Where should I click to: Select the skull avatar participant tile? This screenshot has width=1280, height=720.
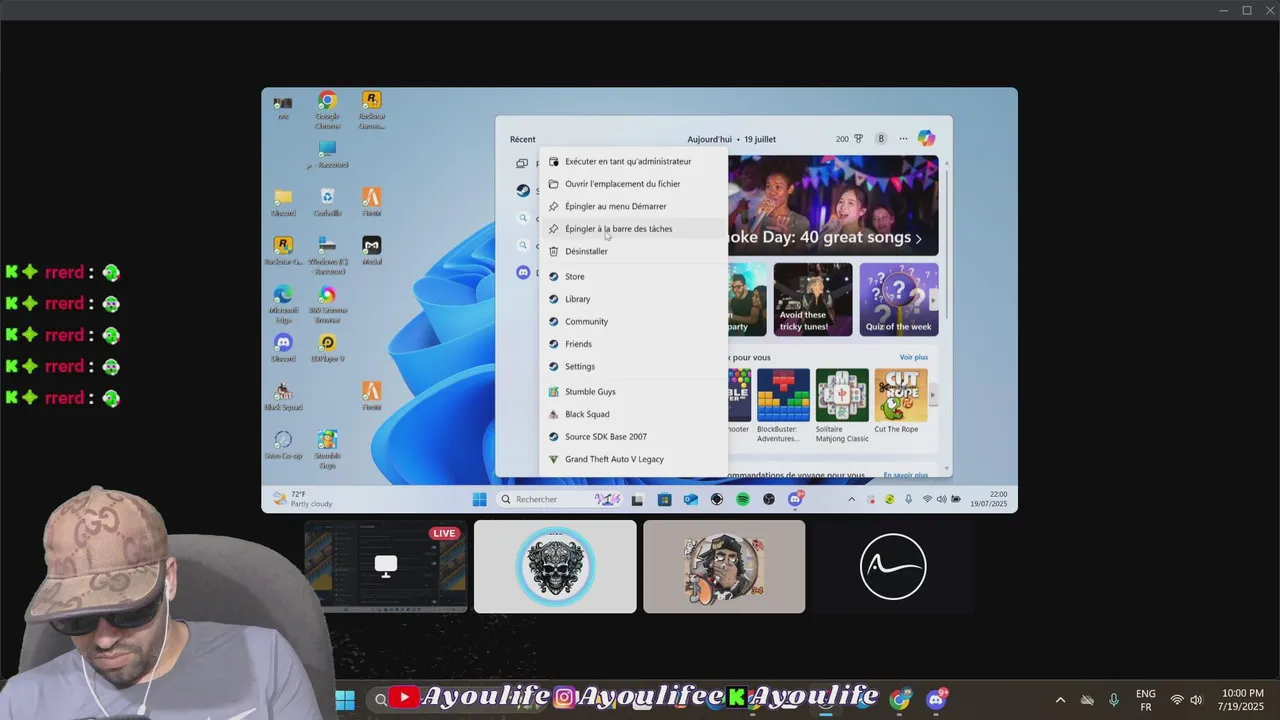pyautogui.click(x=555, y=566)
